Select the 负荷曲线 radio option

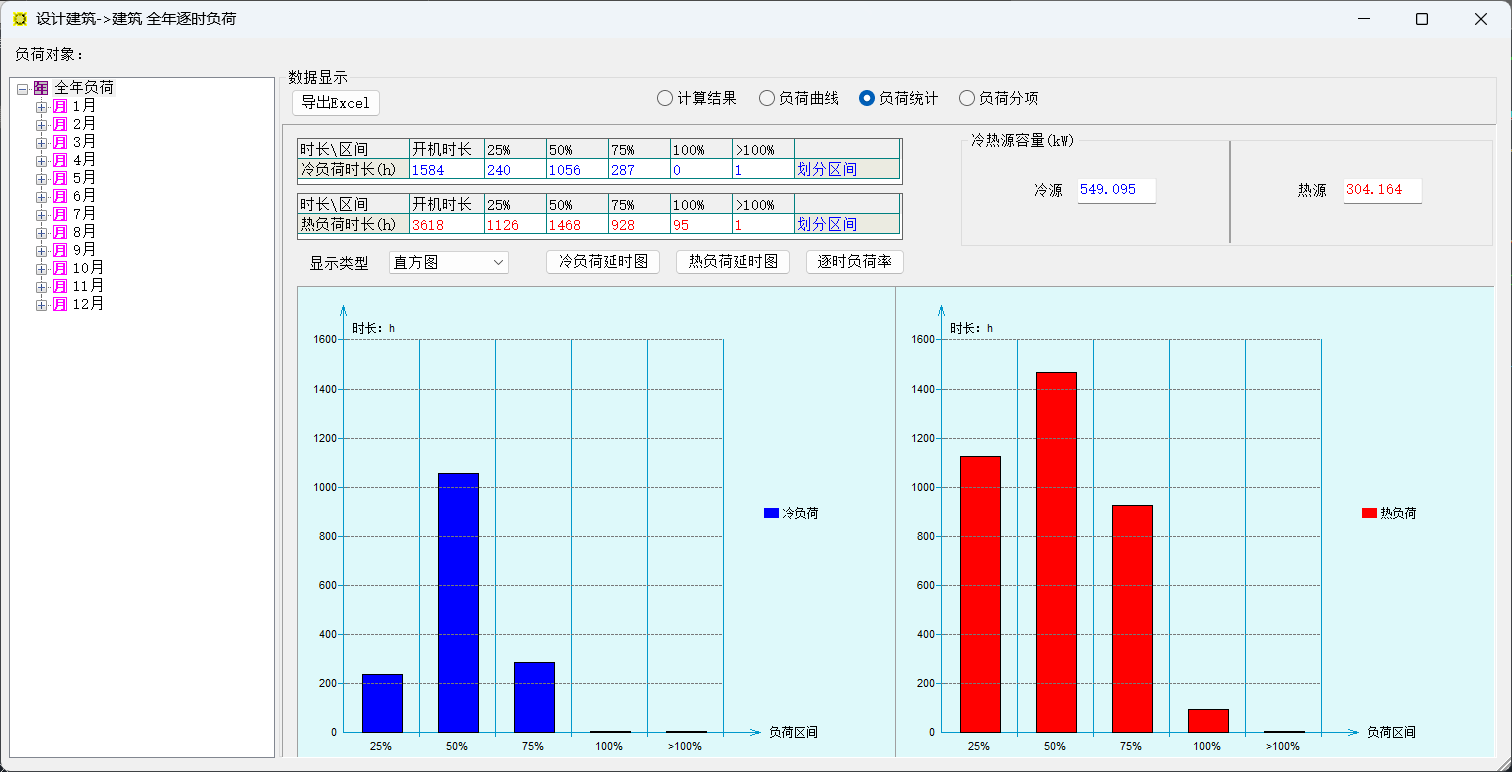767,98
